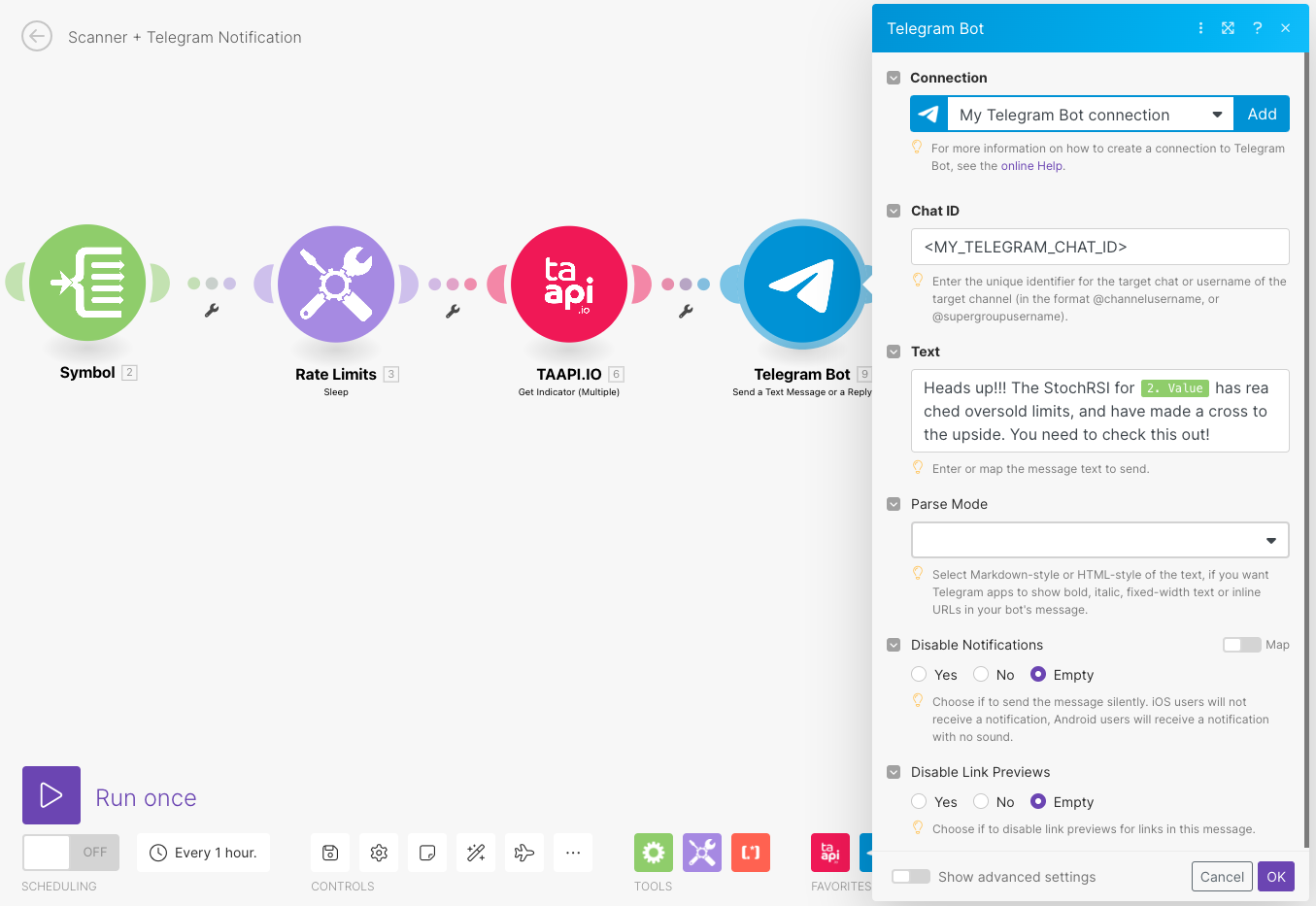Choose Yes for Disable Link Previews

(919, 801)
